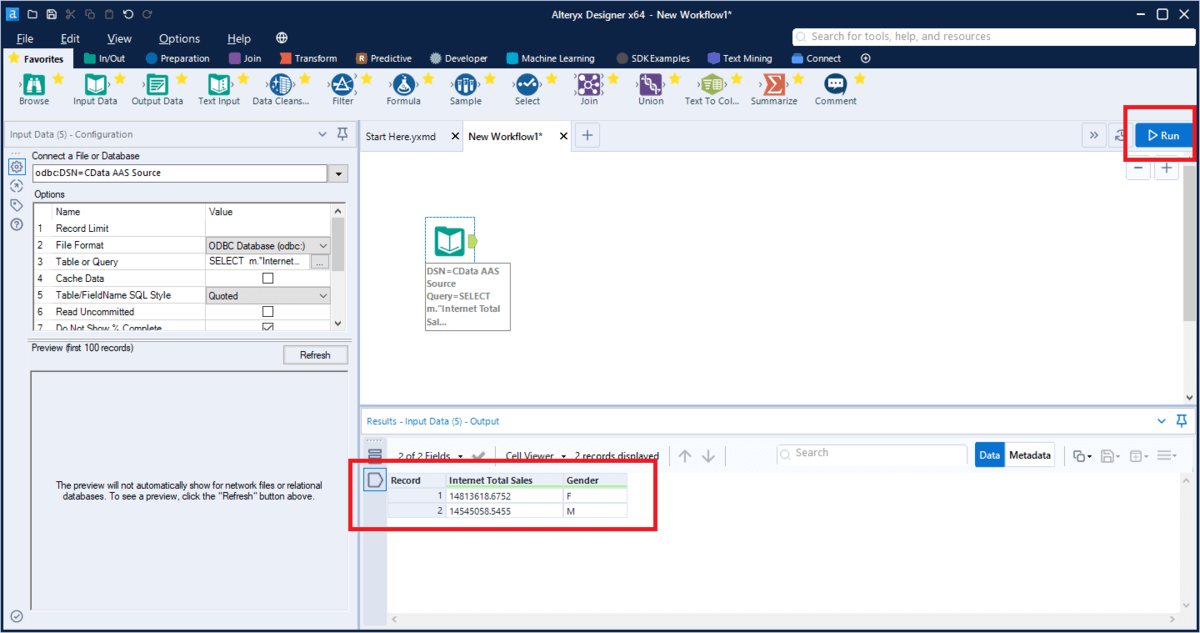Switch to Transform tool category
1200x633 pixels.
(308, 58)
